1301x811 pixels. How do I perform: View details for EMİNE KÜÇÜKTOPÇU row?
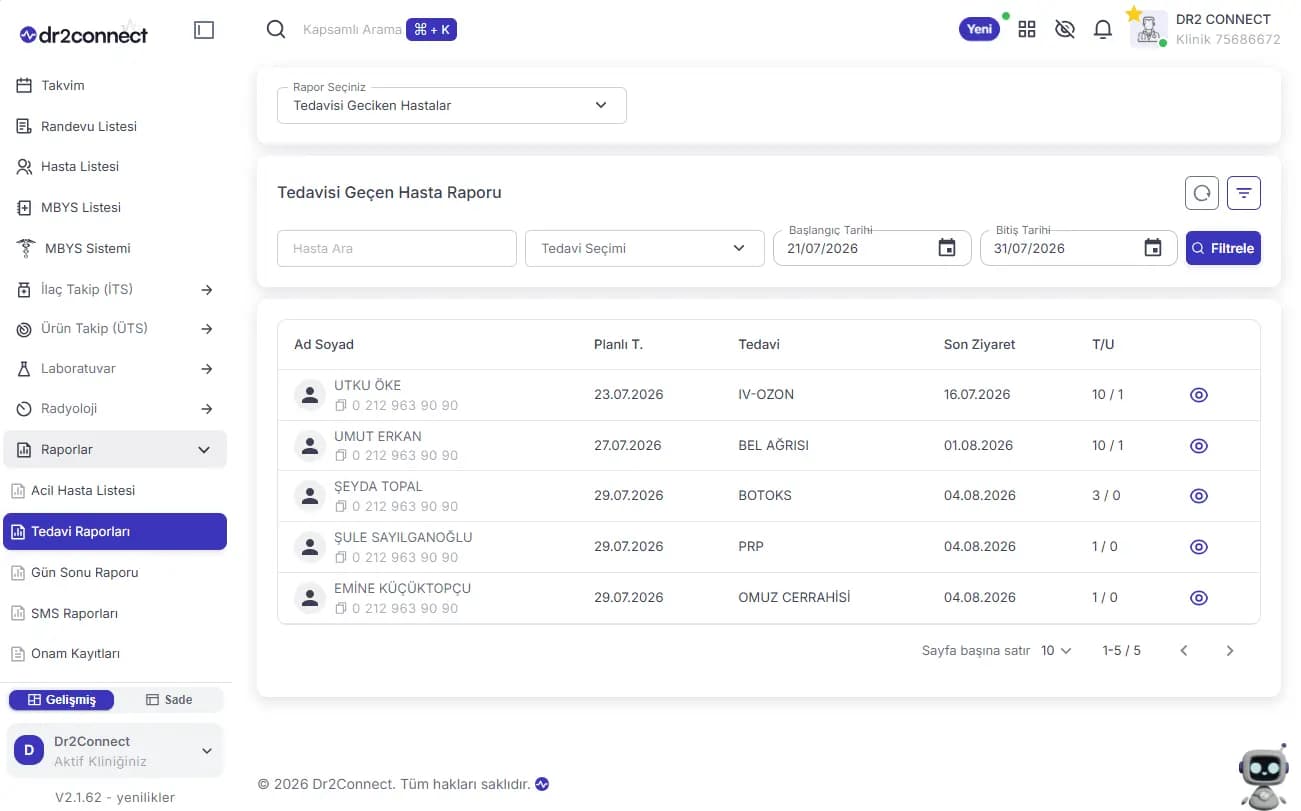[x=1199, y=598]
